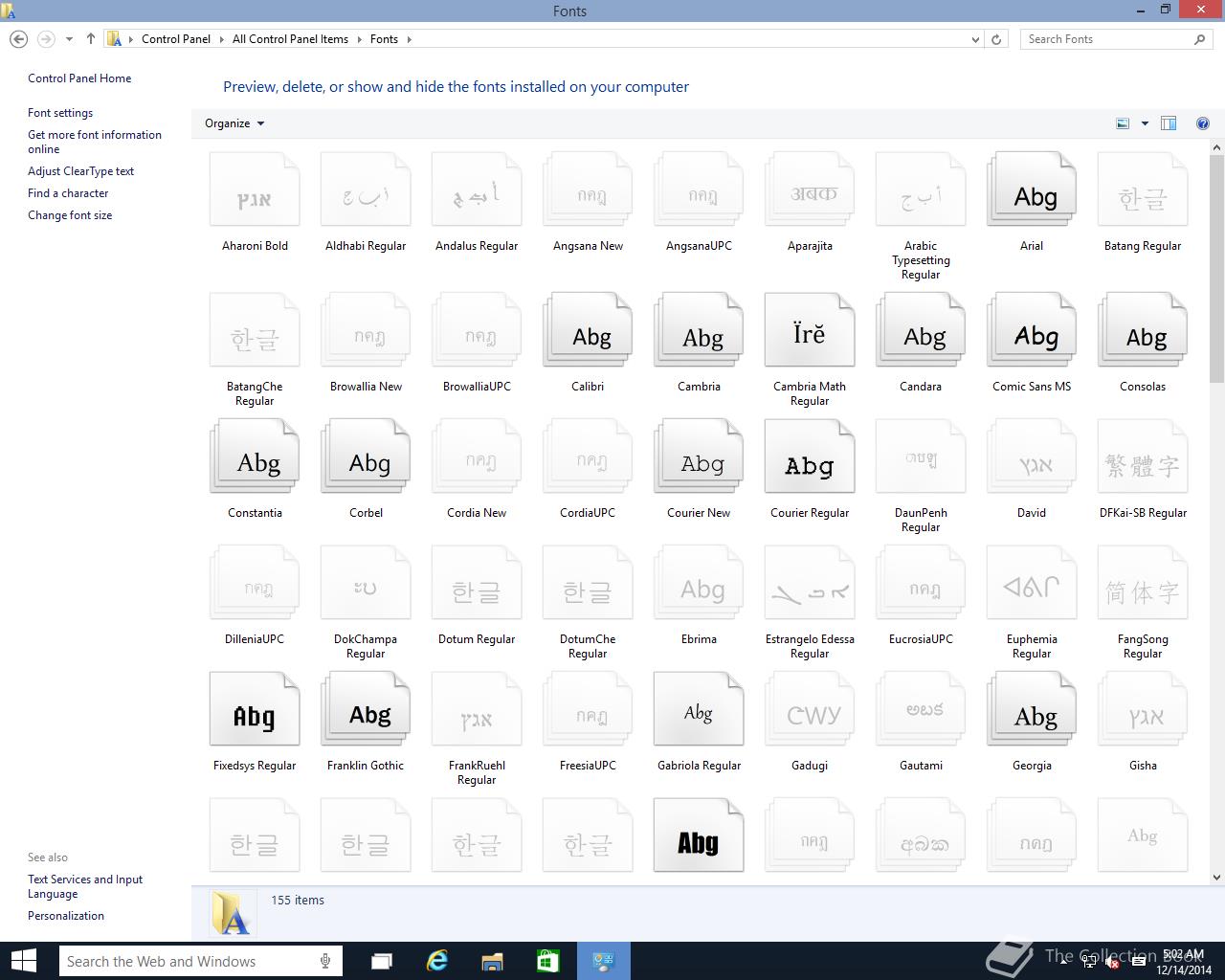Select the Batang Regular font icon
The height and width of the screenshot is (980, 1225).
click(x=1143, y=191)
